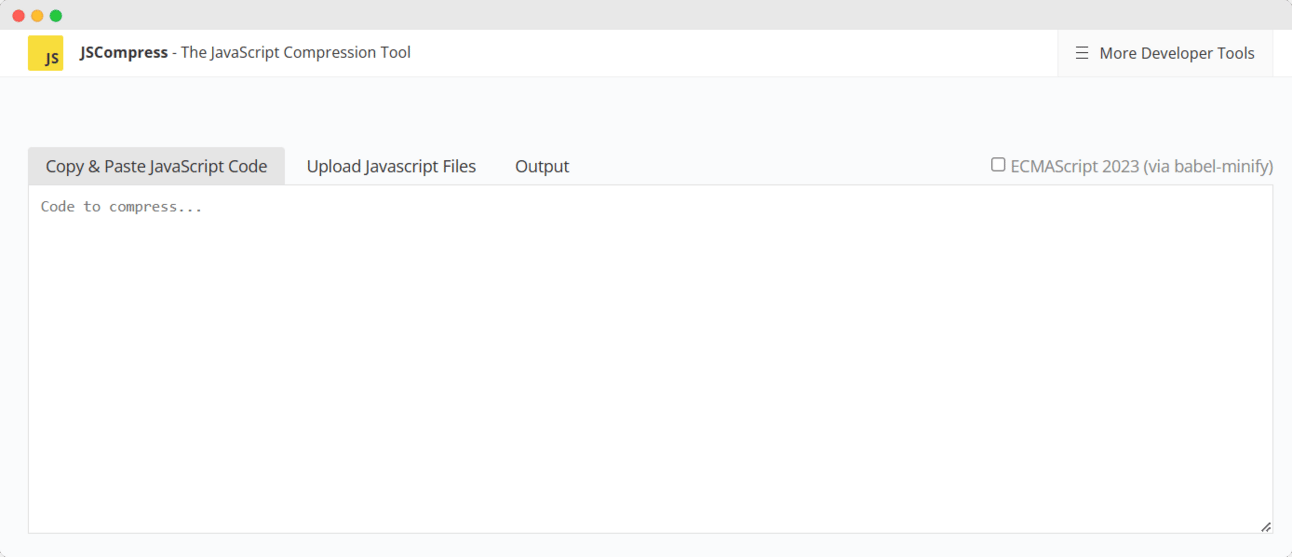Focus the code to compress text area
Screen dimensions: 1292x557
[x=650, y=360]
